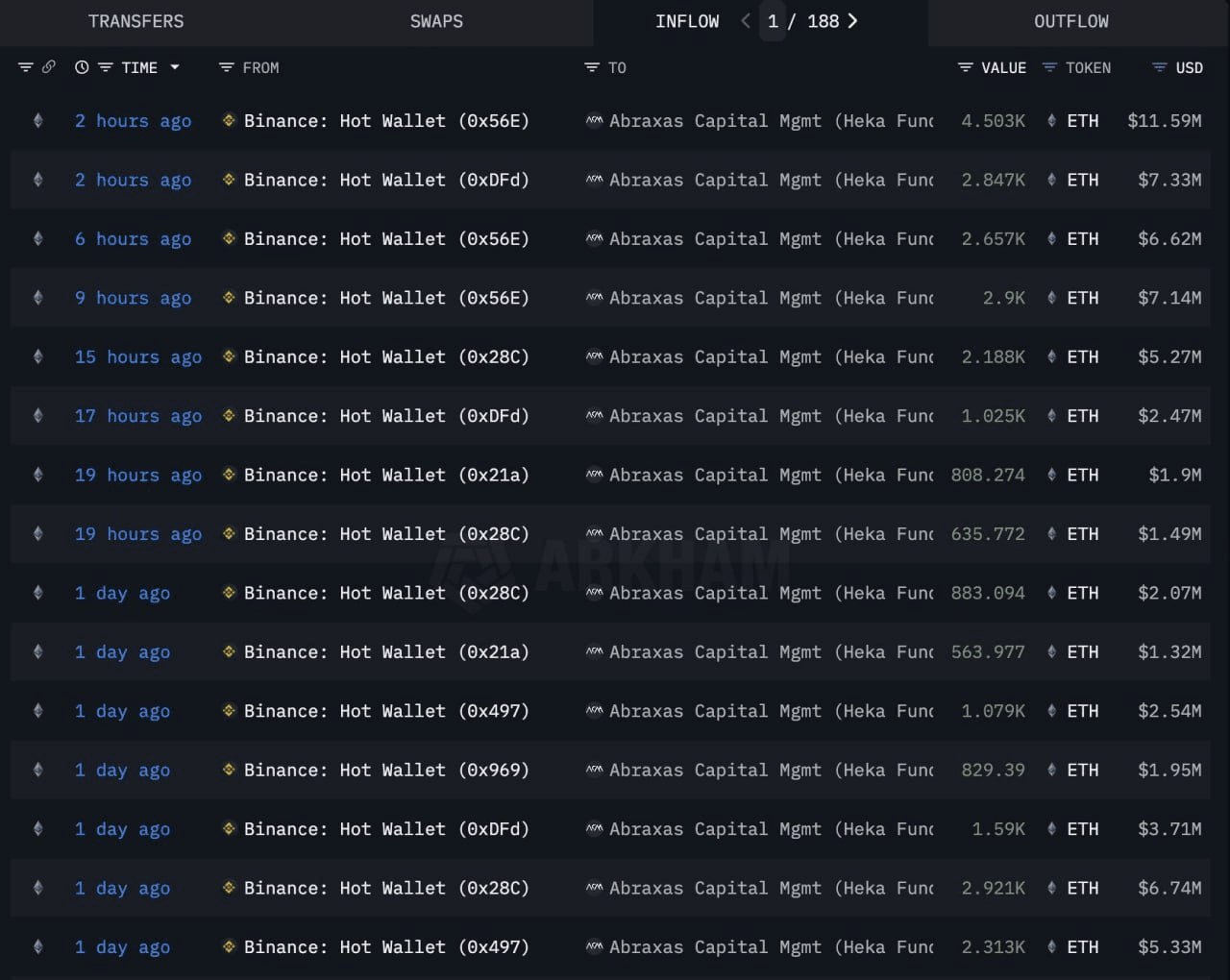The height and width of the screenshot is (980, 1230).
Task: Open the 9 hours ago transaction link
Action: point(133,298)
